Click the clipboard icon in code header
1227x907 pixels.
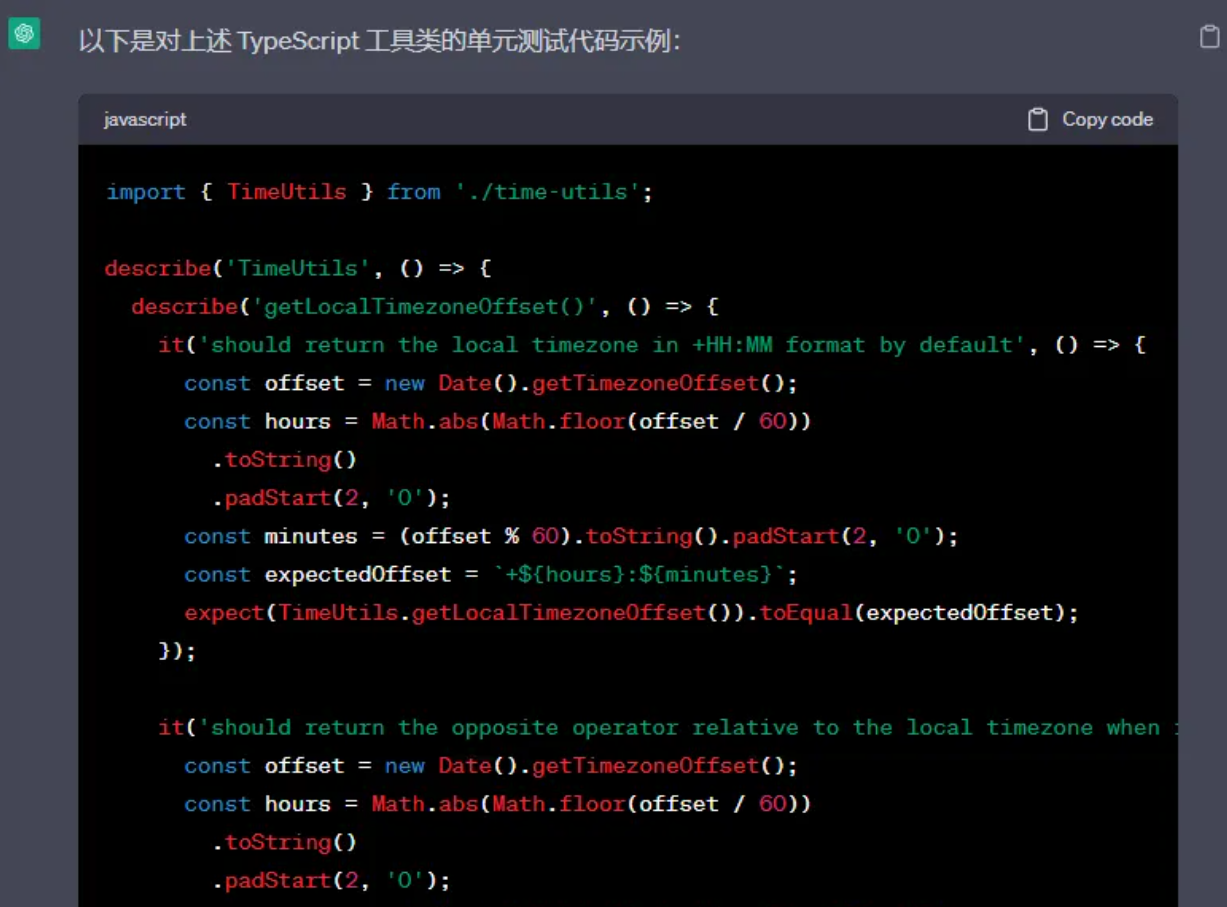[1038, 120]
